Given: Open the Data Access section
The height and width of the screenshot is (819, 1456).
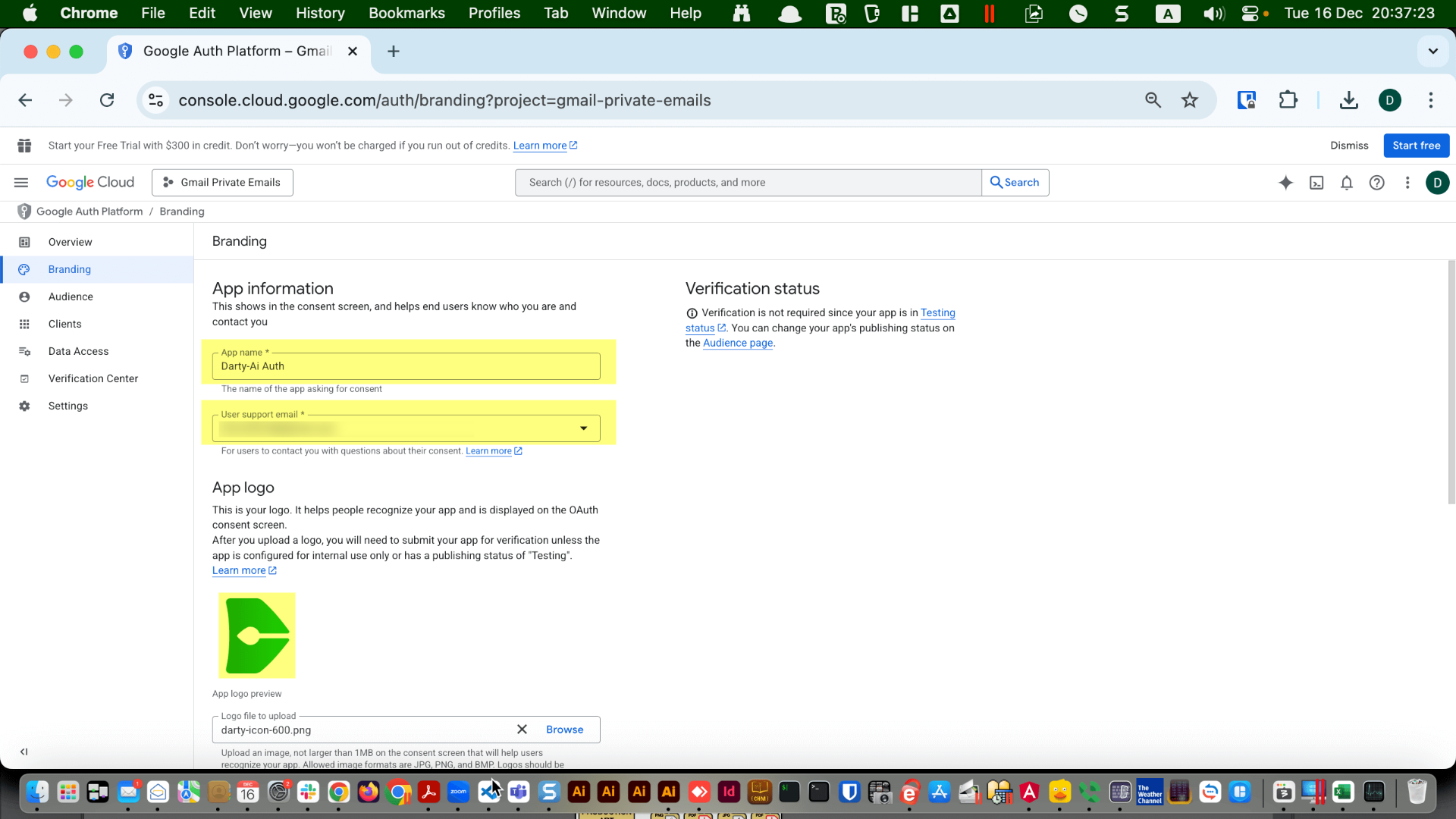Looking at the screenshot, I should pos(79,351).
